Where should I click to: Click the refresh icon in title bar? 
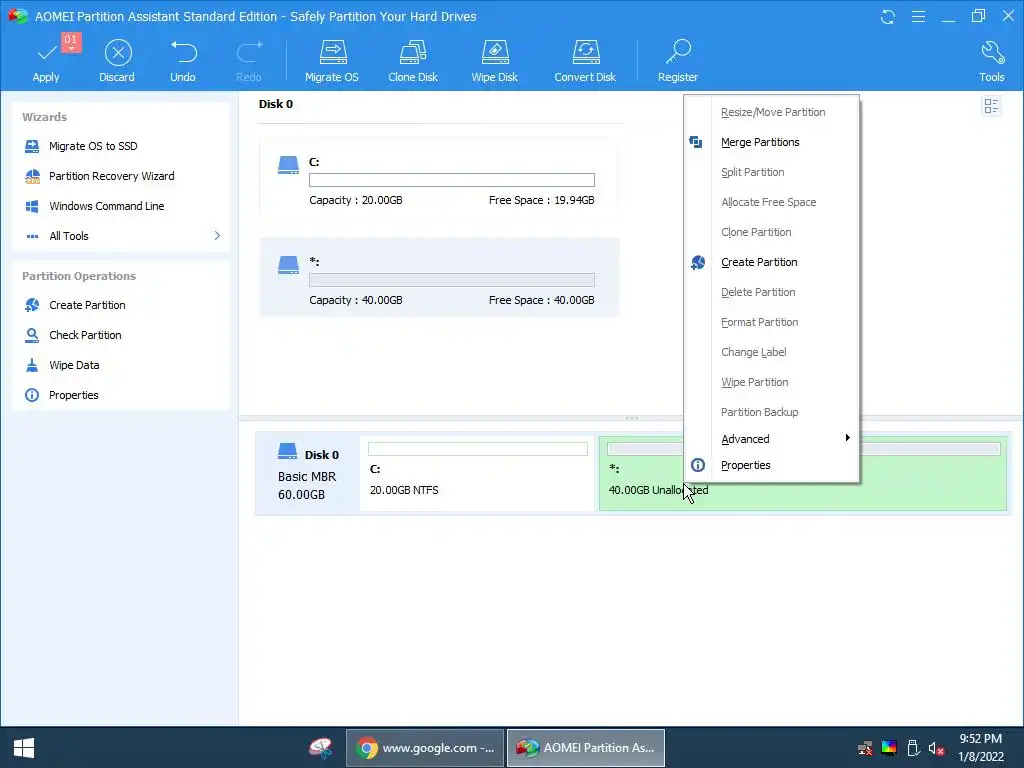pos(888,17)
